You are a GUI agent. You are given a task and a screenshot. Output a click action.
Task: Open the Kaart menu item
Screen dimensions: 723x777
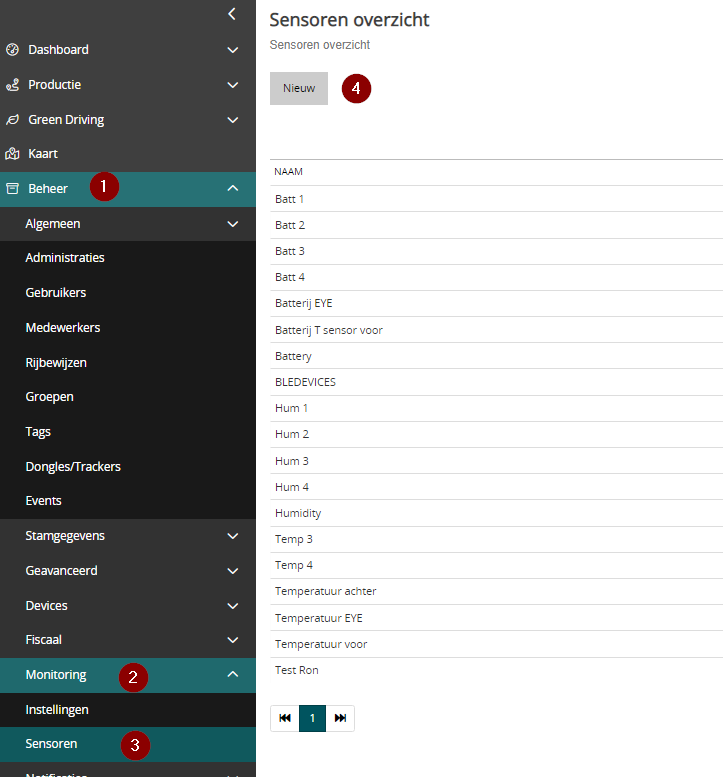pyautogui.click(x=128, y=154)
